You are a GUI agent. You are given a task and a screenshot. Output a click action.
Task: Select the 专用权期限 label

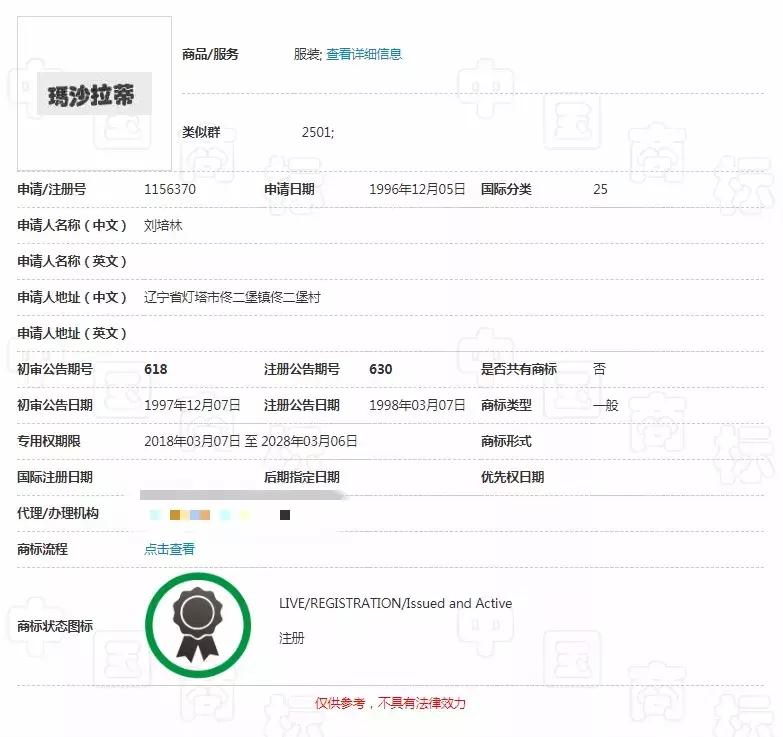[49, 441]
